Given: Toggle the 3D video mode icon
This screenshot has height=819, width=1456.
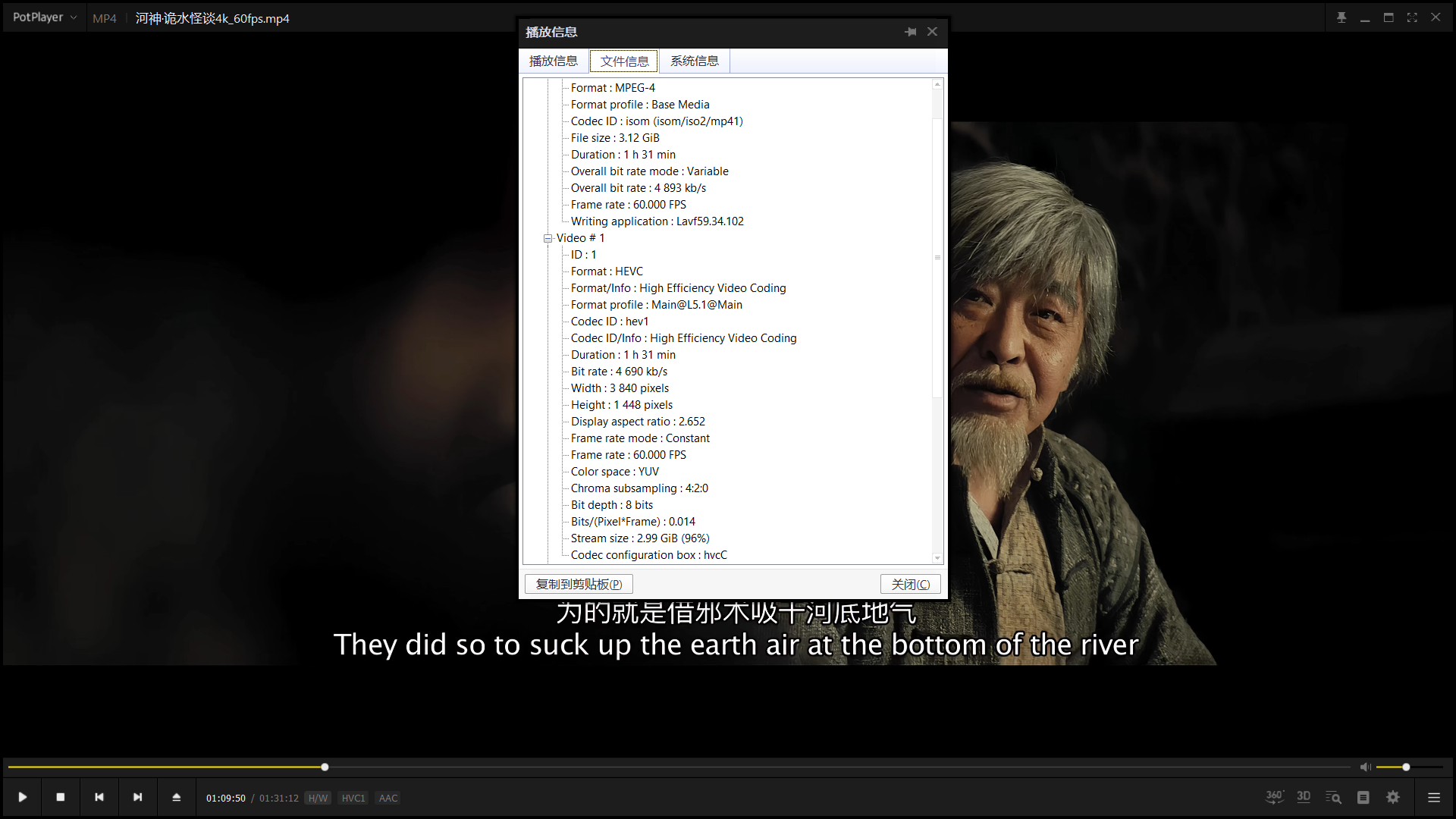Looking at the screenshot, I should click(1304, 797).
